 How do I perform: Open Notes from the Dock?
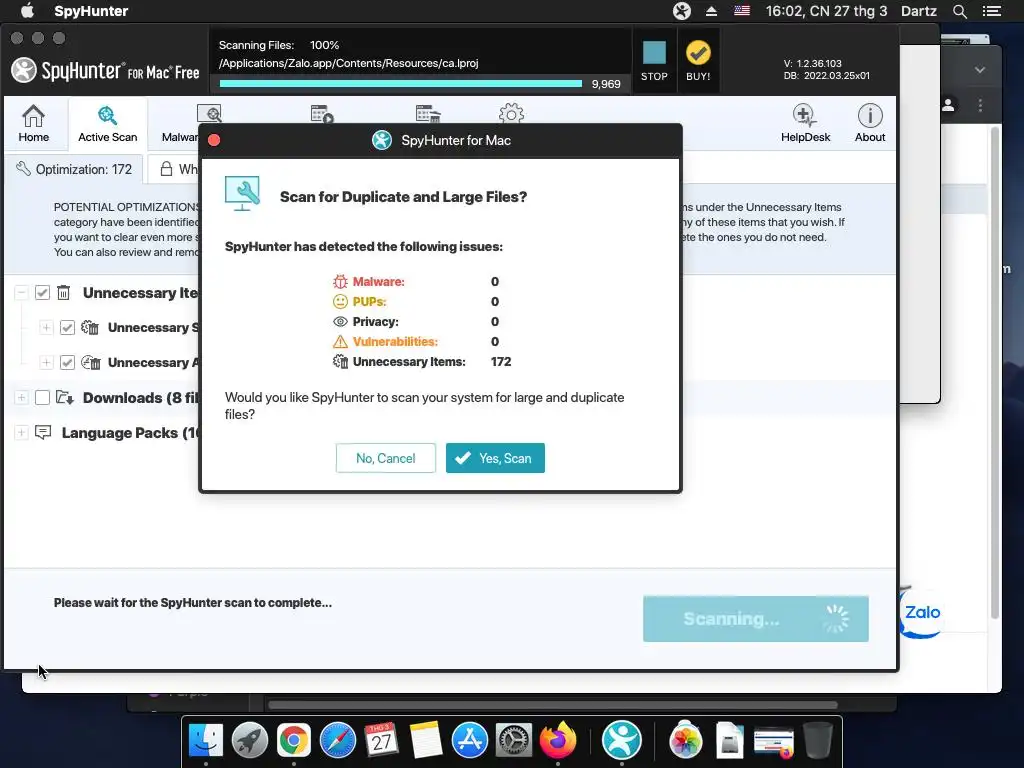(426, 740)
